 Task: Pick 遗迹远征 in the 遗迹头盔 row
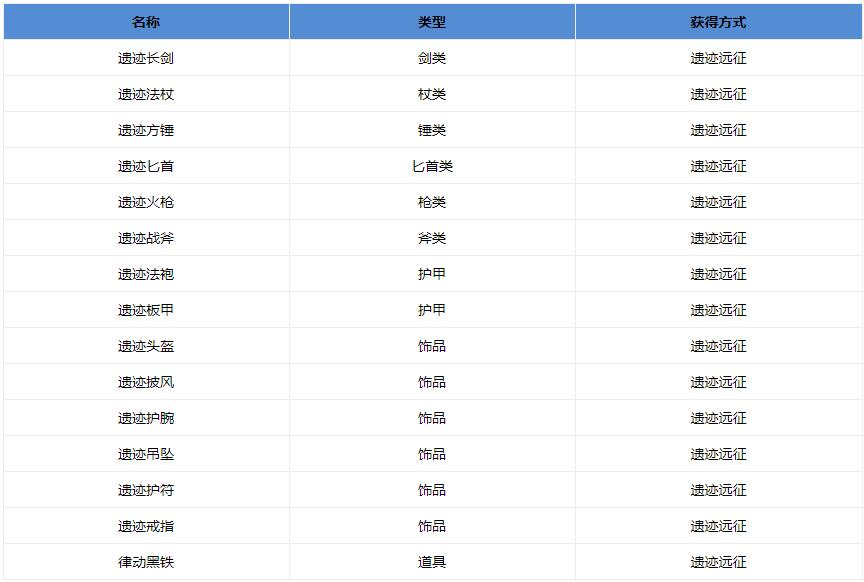pos(719,346)
